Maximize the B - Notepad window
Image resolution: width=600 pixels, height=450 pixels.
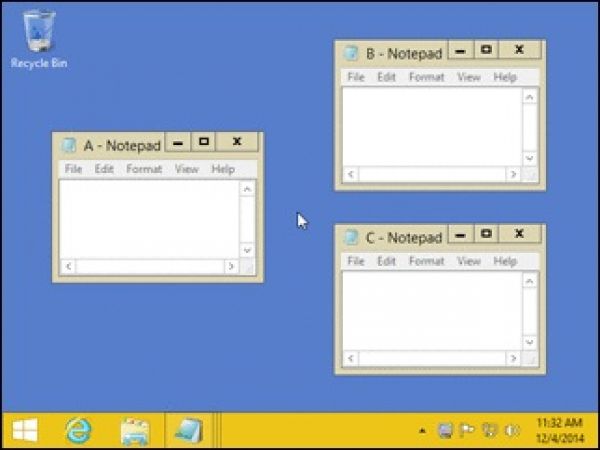tap(485, 49)
